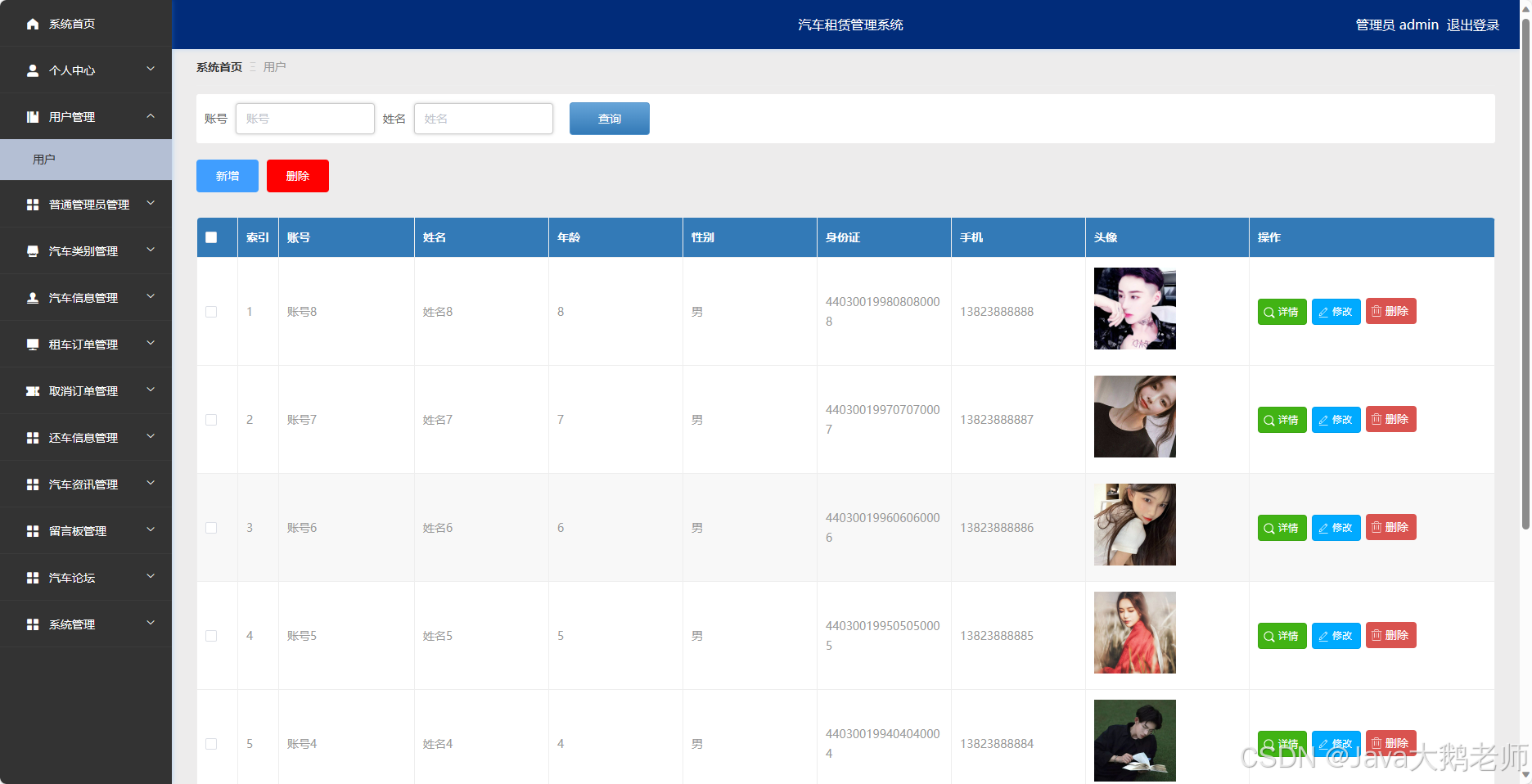Click the 姓名7 name cell
This screenshot has width=1532, height=784.
tap(481, 420)
